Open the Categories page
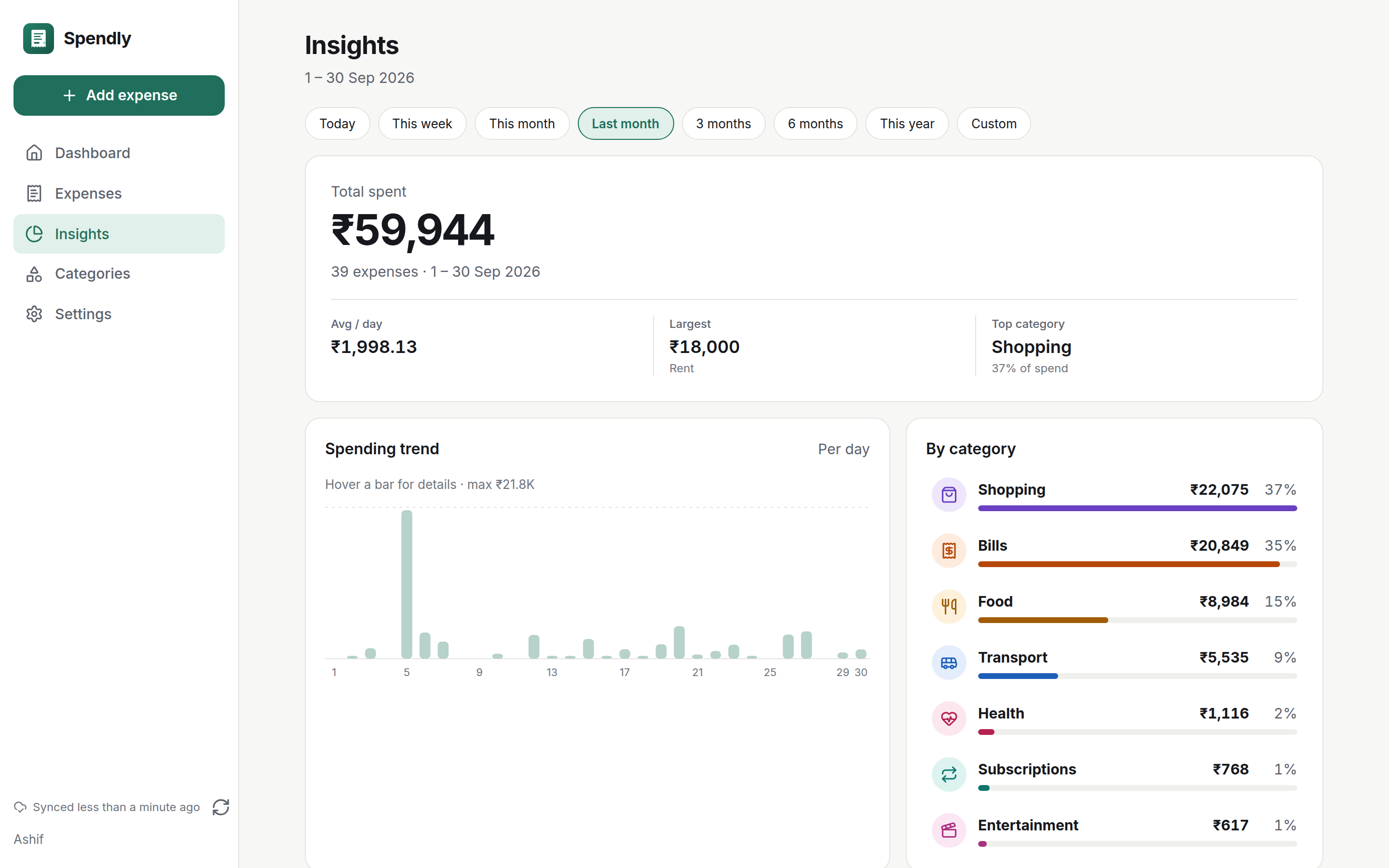The width and height of the screenshot is (1389, 868). tap(119, 274)
